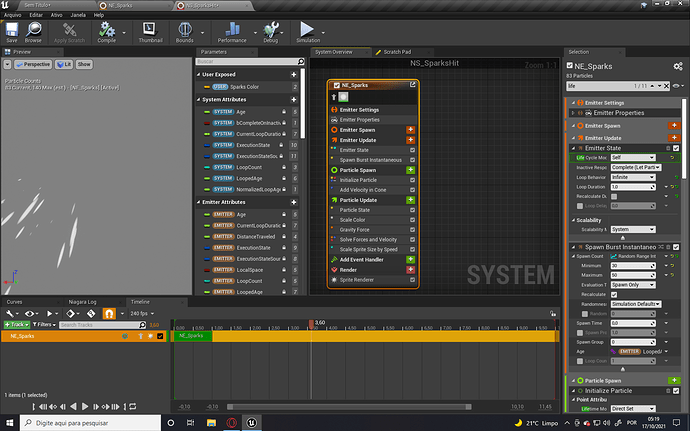The width and height of the screenshot is (690, 431).
Task: Add module to Particle Spawn in node
Action: click(410, 170)
